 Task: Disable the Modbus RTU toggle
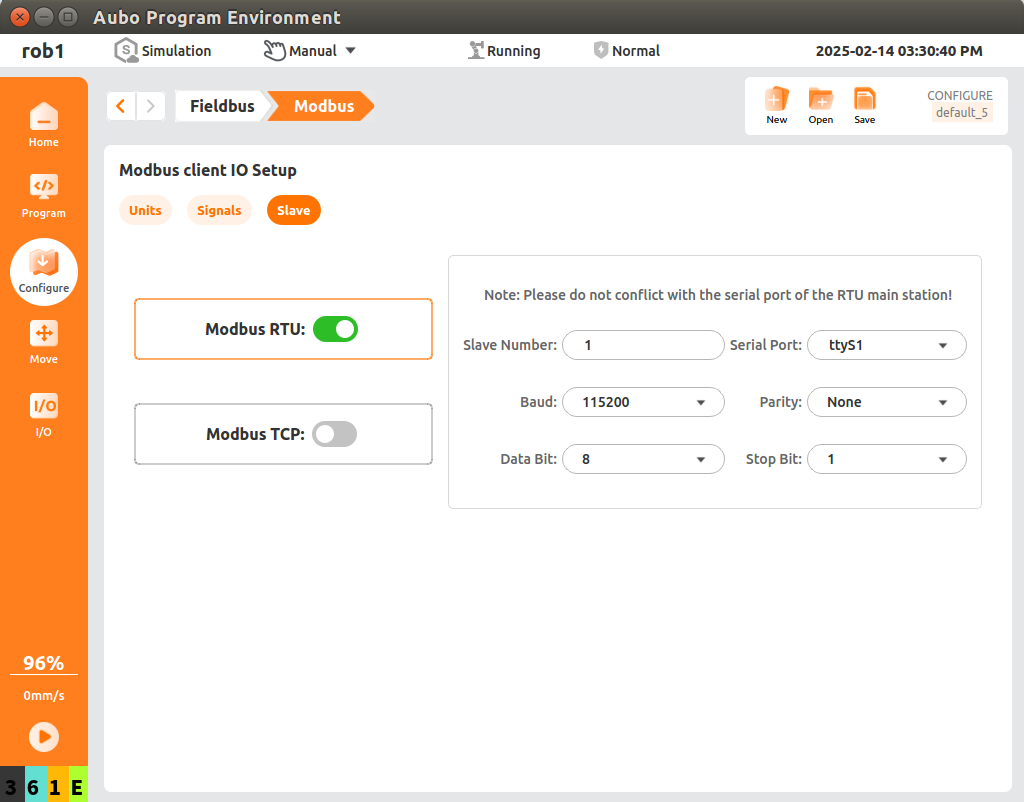335,329
